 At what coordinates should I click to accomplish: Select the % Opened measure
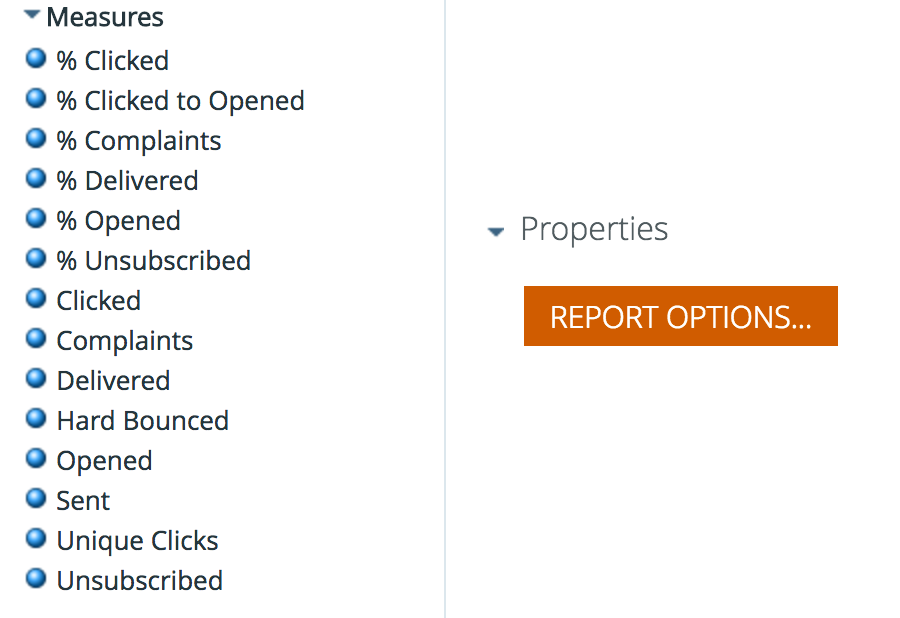tap(118, 221)
